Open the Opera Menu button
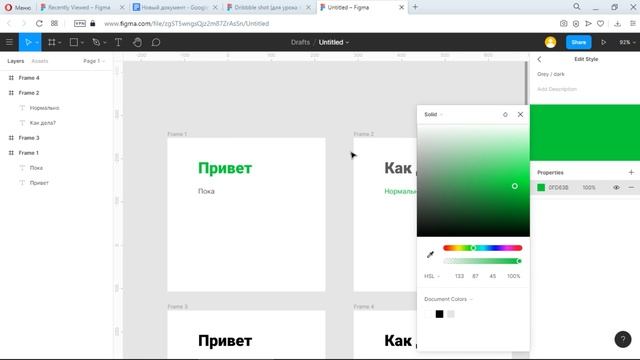Screen dimensions: 640x360 [18, 7]
